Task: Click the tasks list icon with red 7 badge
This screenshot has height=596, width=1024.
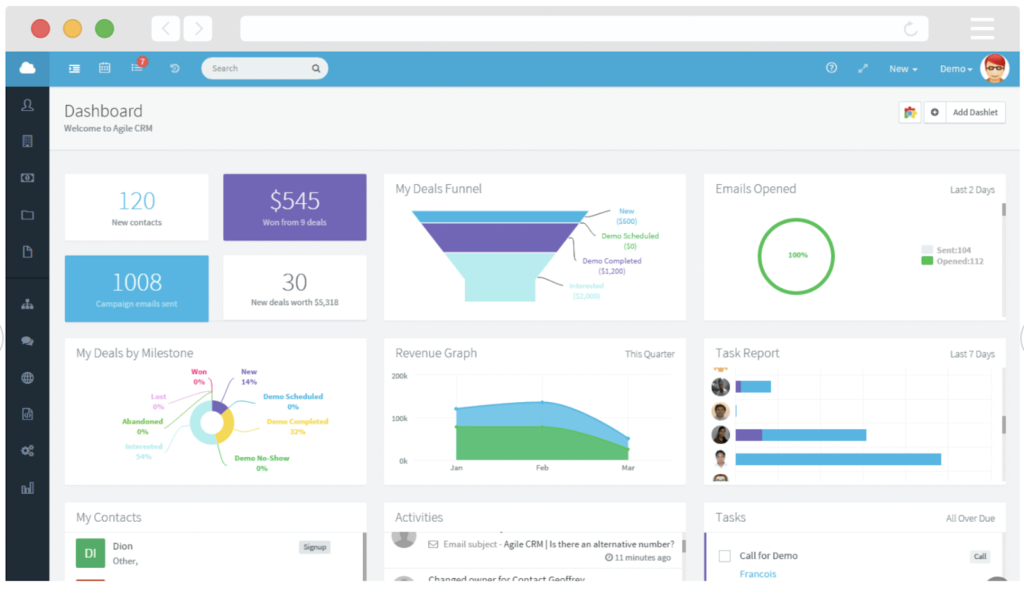Action: tap(136, 68)
